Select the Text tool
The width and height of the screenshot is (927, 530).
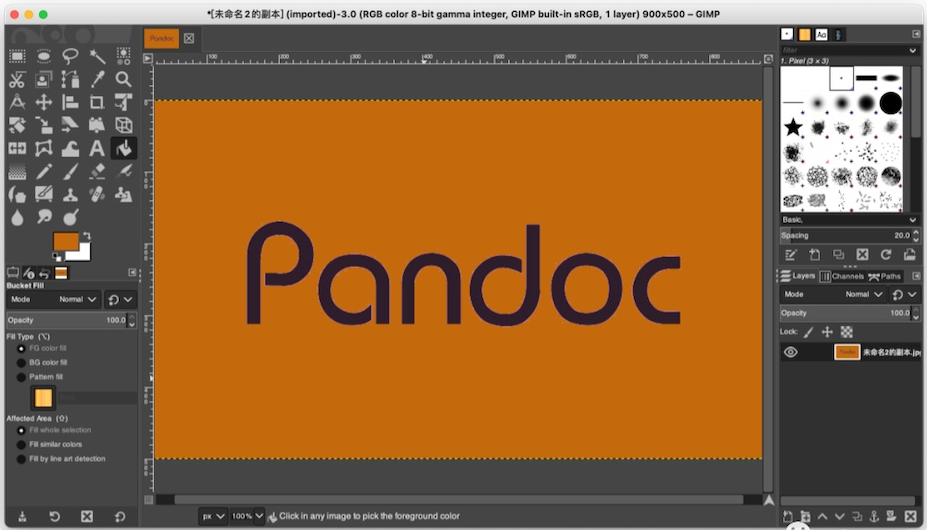tap(97, 148)
